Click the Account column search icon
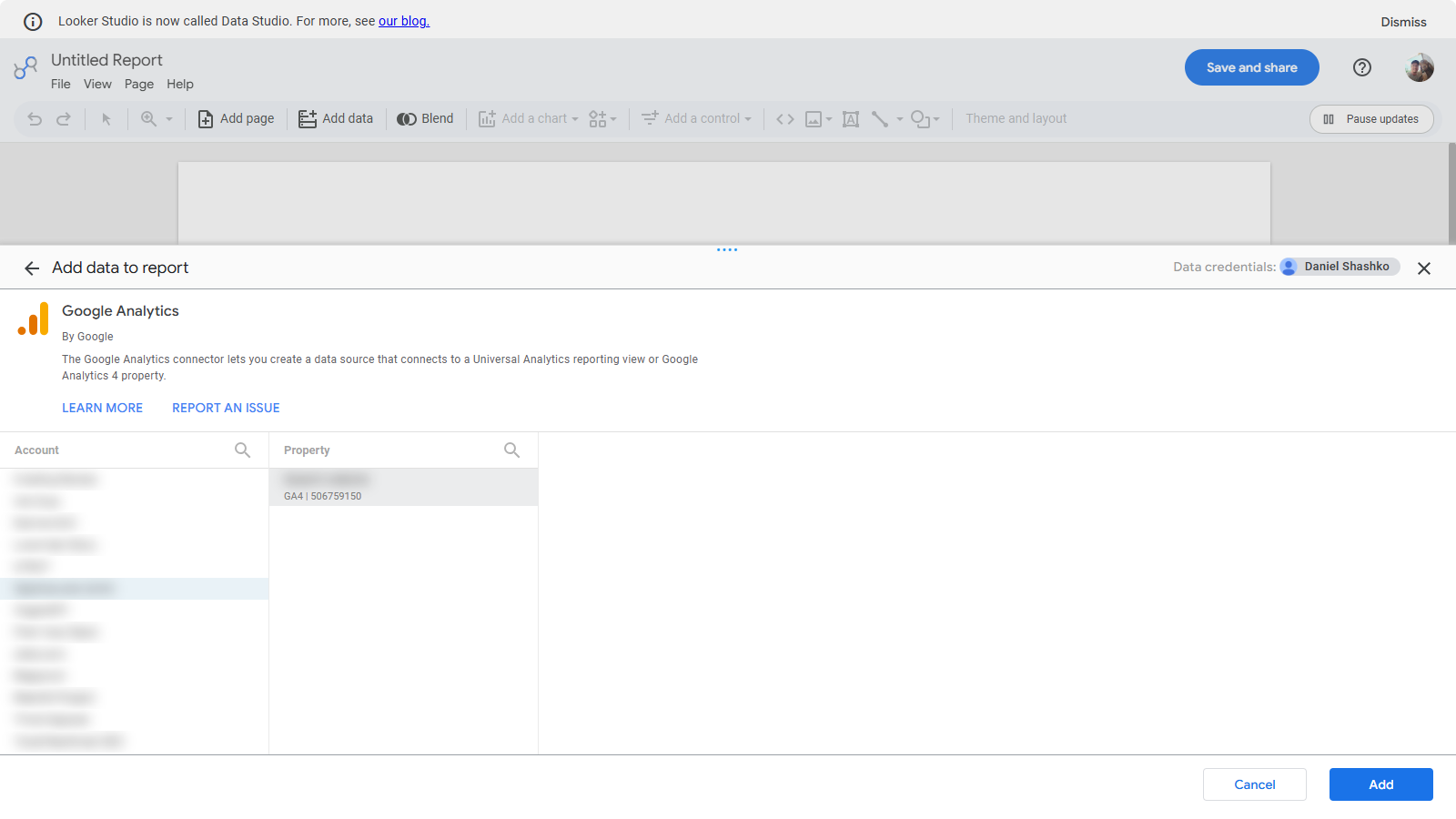 coord(242,450)
